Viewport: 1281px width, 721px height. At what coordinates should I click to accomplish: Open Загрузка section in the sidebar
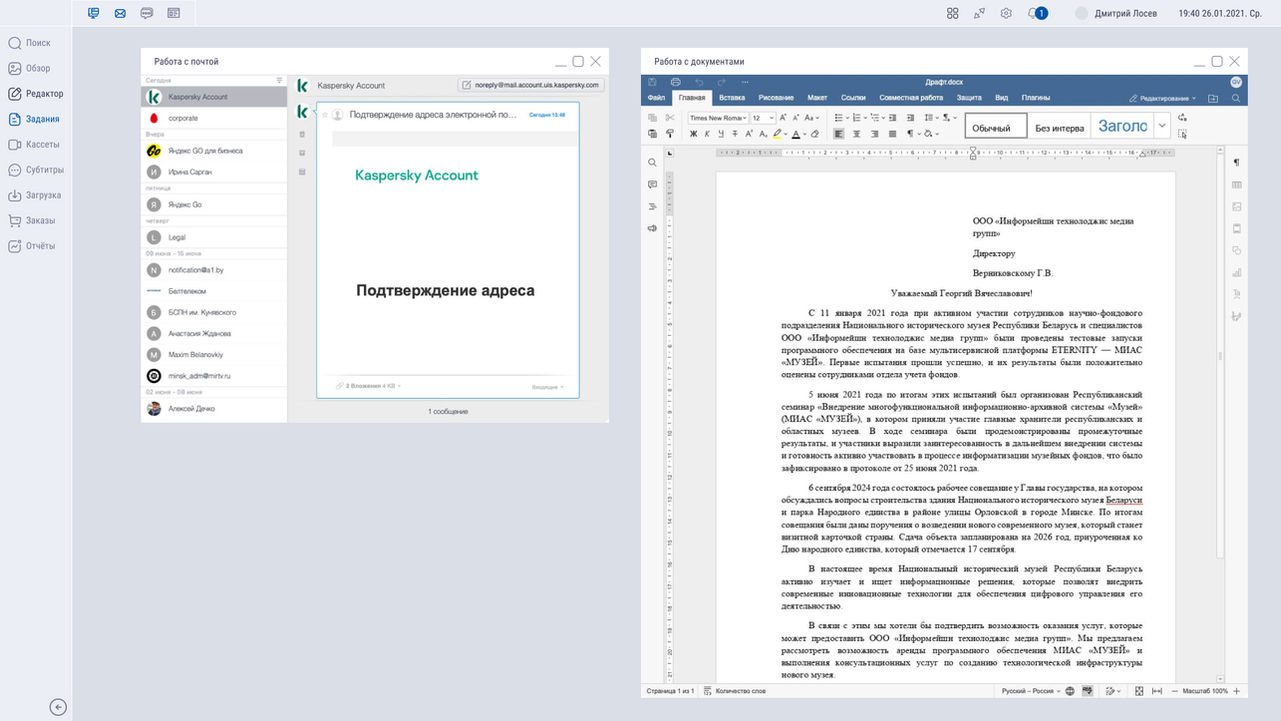35,195
